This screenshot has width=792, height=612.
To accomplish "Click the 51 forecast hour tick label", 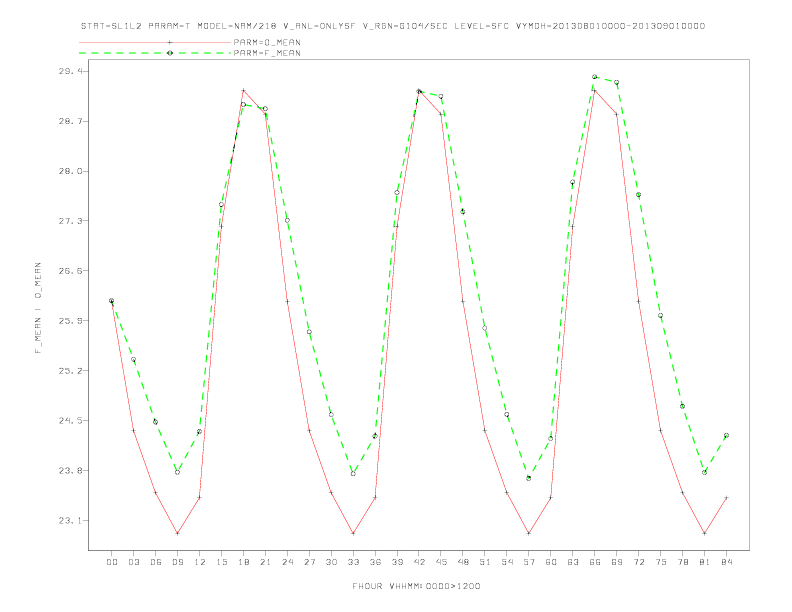I will pos(485,562).
